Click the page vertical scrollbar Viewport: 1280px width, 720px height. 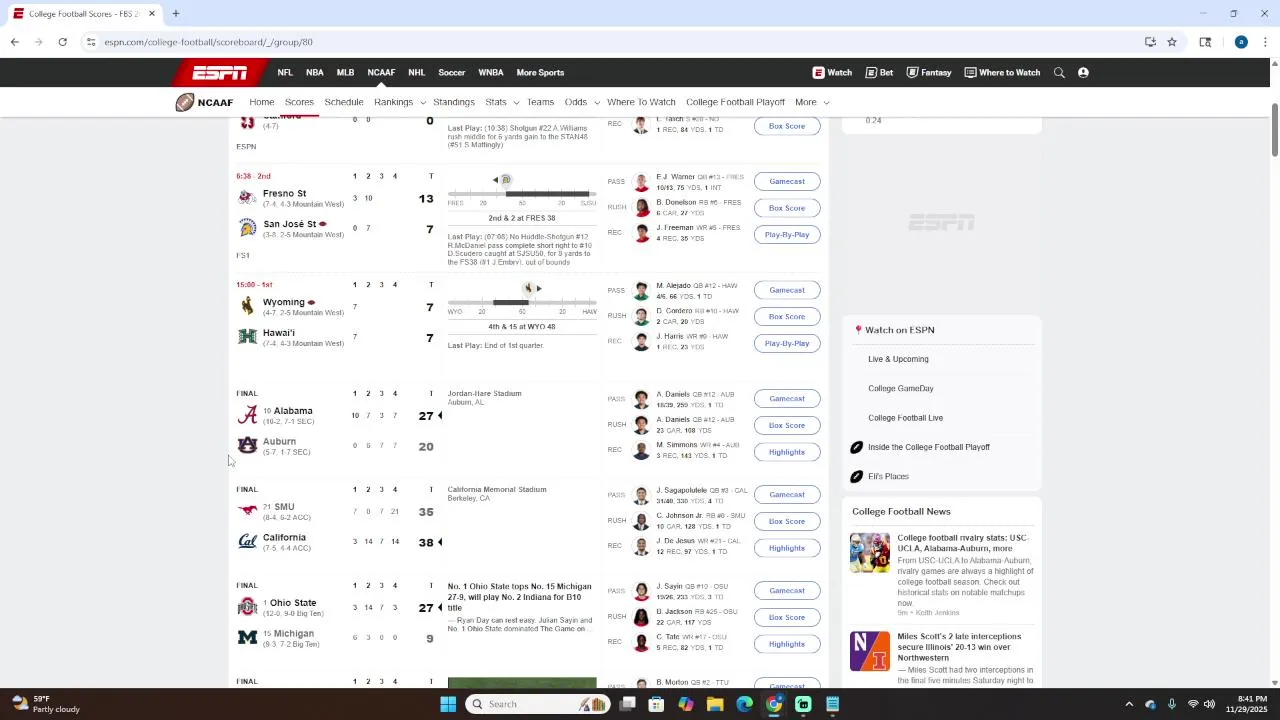[x=1274, y=130]
